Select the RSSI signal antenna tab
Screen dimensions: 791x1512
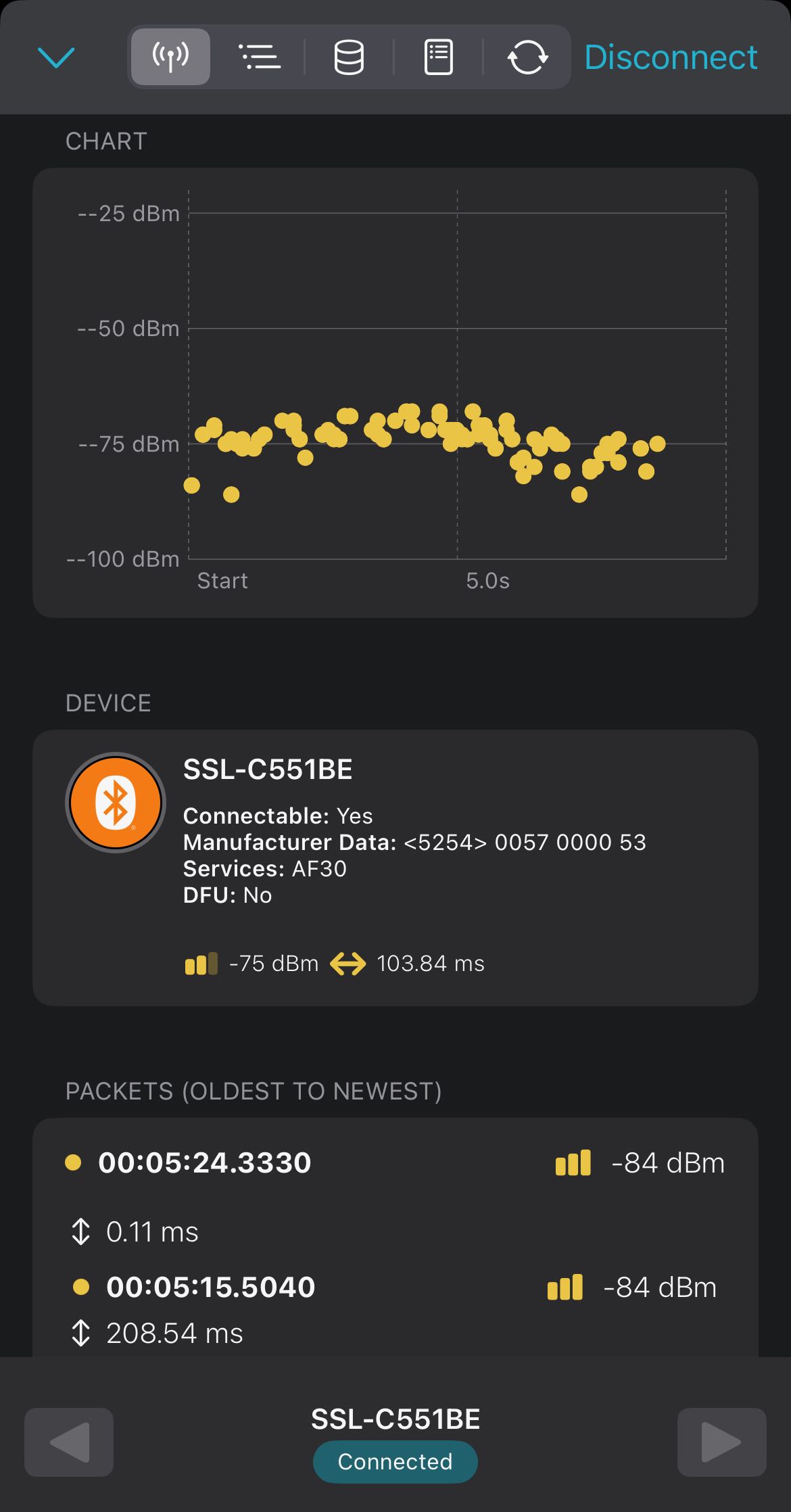170,57
